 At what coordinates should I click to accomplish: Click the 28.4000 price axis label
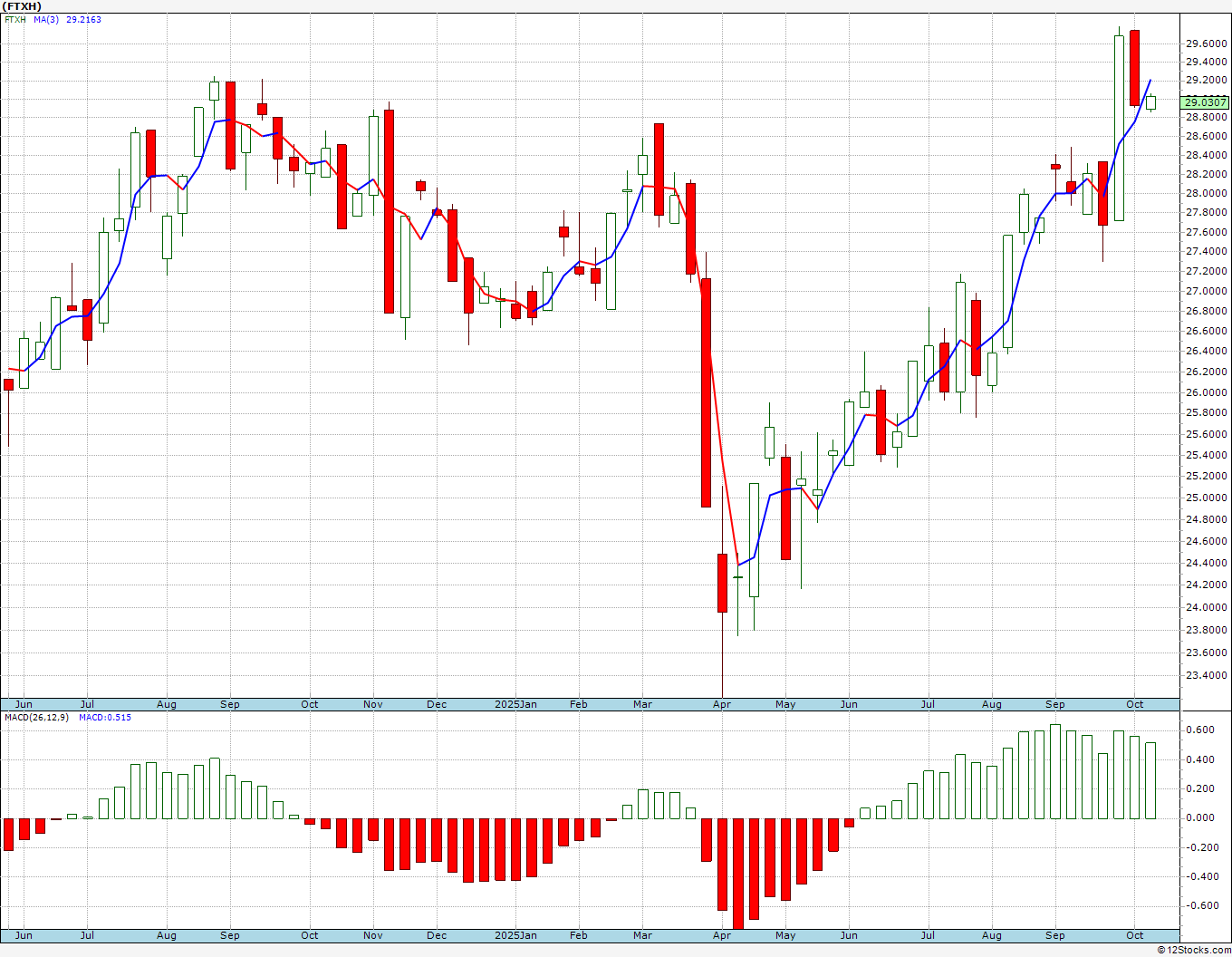1206,155
